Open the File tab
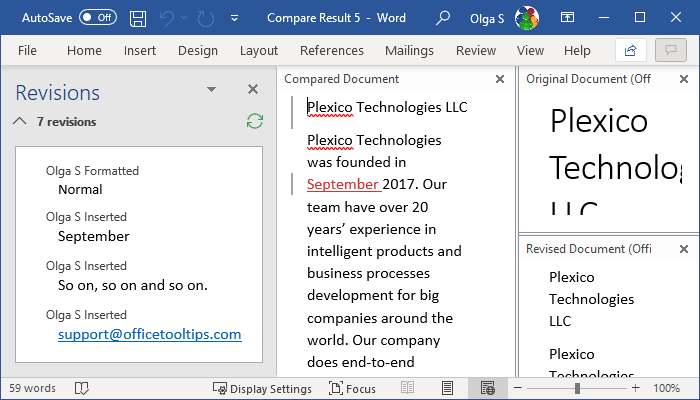Image resolution: width=700 pixels, height=400 pixels. 27,50
